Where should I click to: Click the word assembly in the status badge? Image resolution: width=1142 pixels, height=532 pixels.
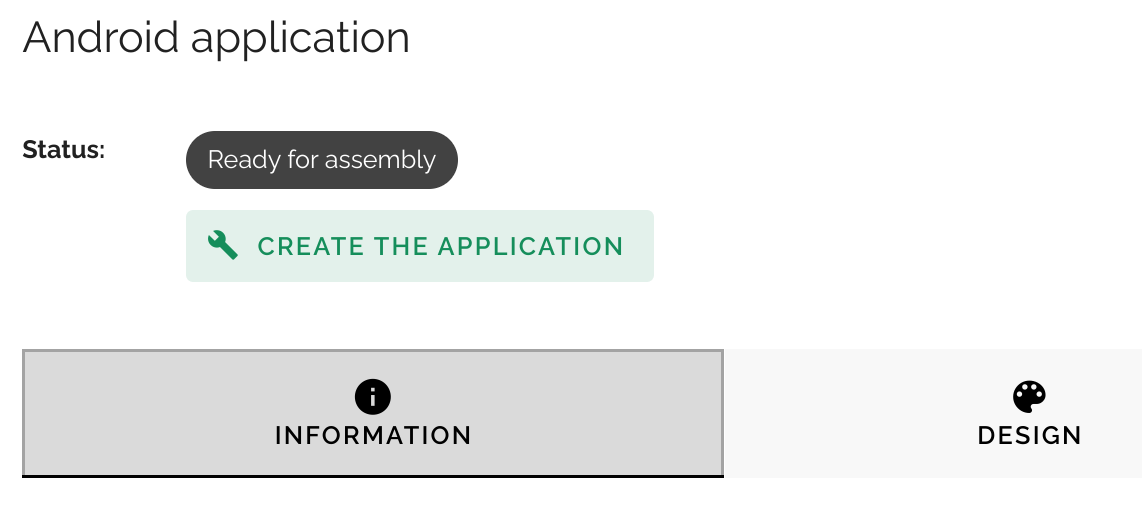click(381, 160)
